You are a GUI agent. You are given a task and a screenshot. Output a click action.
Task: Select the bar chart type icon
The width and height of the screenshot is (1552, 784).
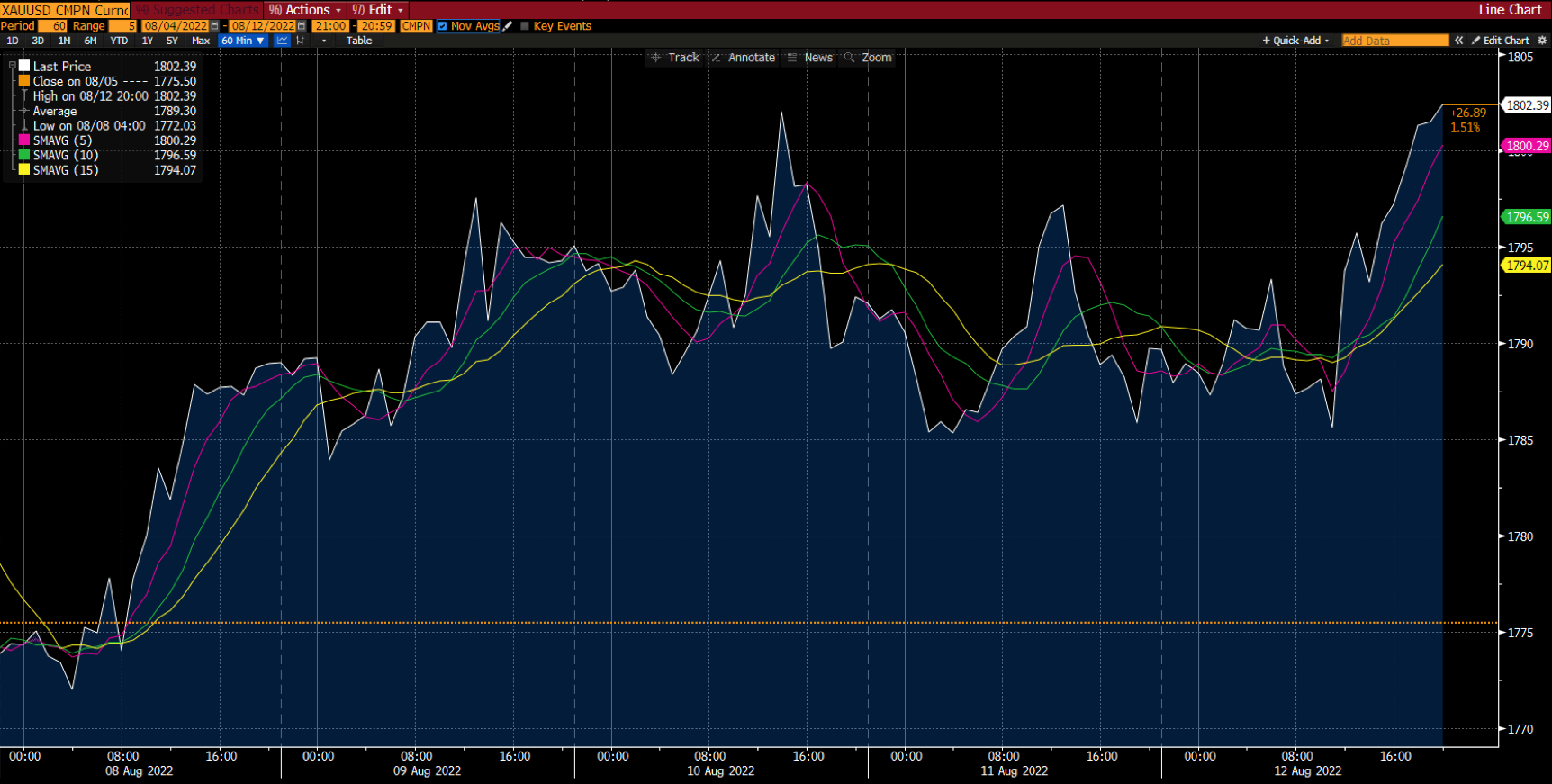[x=301, y=41]
